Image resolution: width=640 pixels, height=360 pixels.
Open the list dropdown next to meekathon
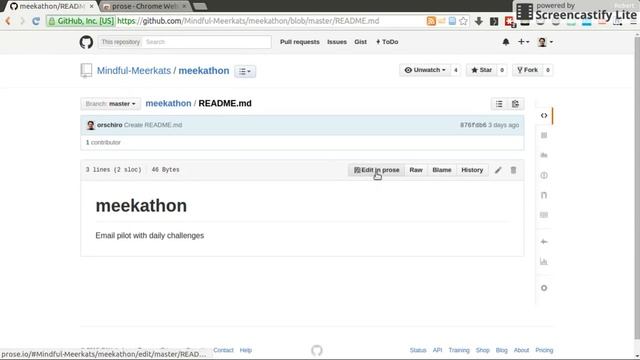click(245, 71)
